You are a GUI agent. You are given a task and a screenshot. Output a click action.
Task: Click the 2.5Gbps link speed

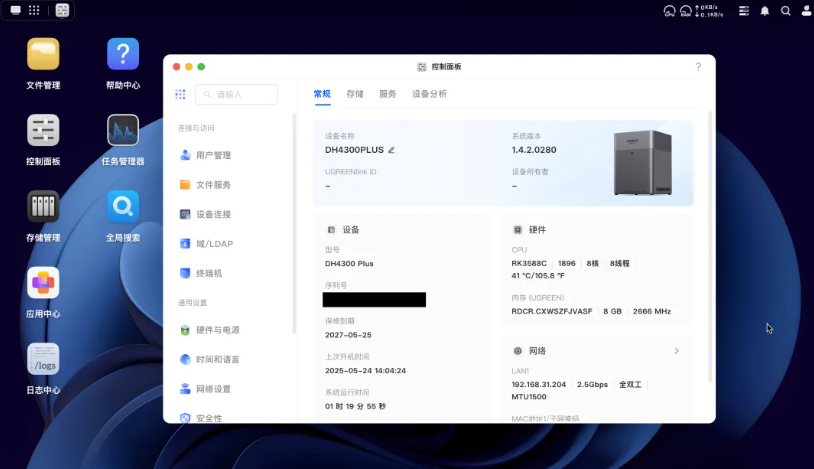(592, 385)
